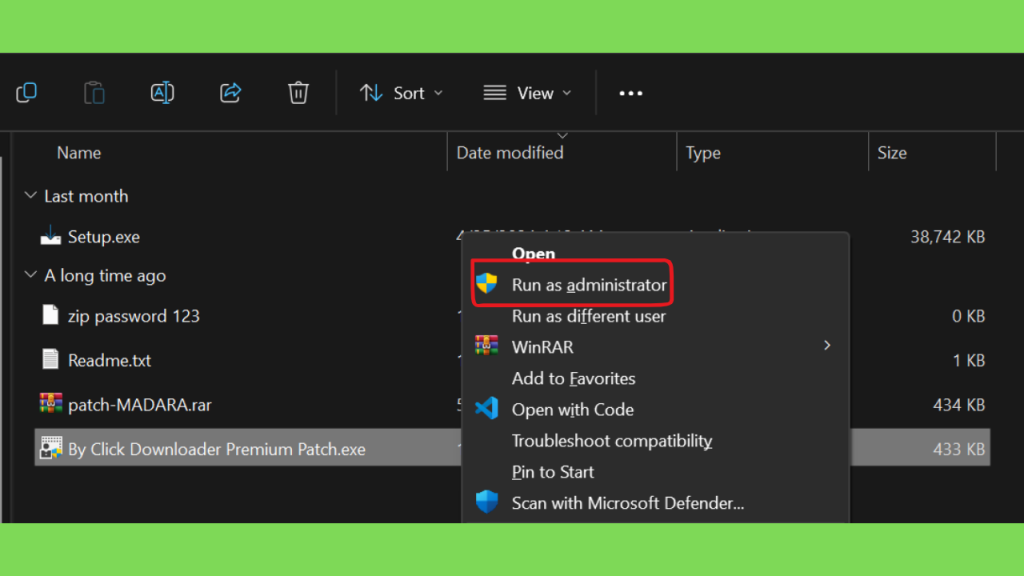Screen dimensions: 1024x576
Task: Click the Microsoft Defender shield icon
Action: click(487, 502)
